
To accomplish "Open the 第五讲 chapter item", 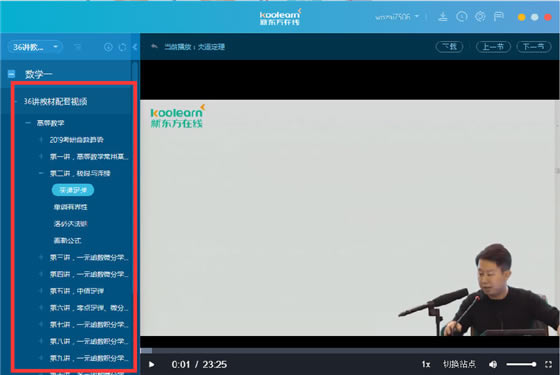I will [77, 291].
